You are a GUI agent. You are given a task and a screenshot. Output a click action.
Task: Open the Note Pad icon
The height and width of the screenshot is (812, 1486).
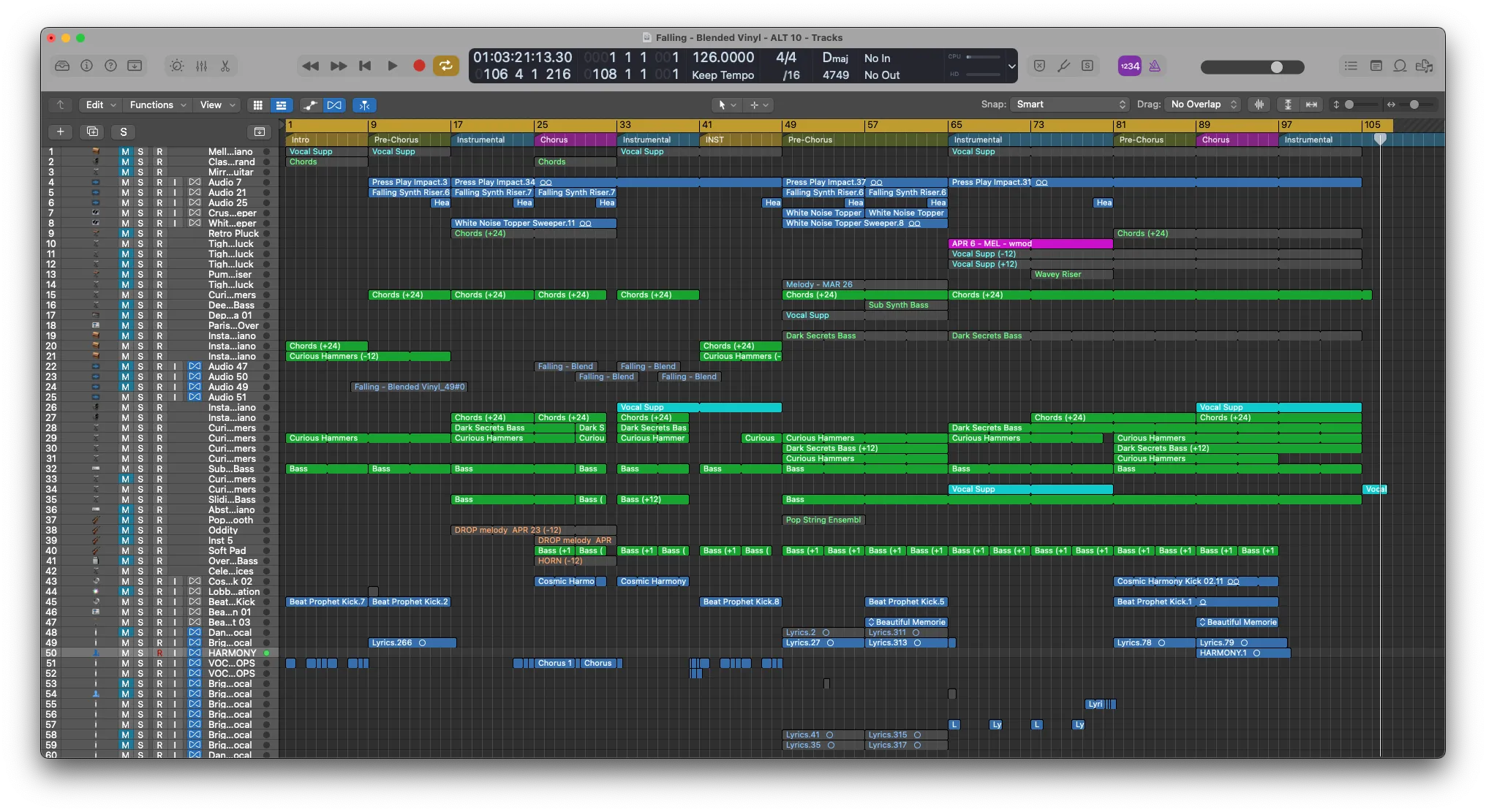pyautogui.click(x=1376, y=66)
